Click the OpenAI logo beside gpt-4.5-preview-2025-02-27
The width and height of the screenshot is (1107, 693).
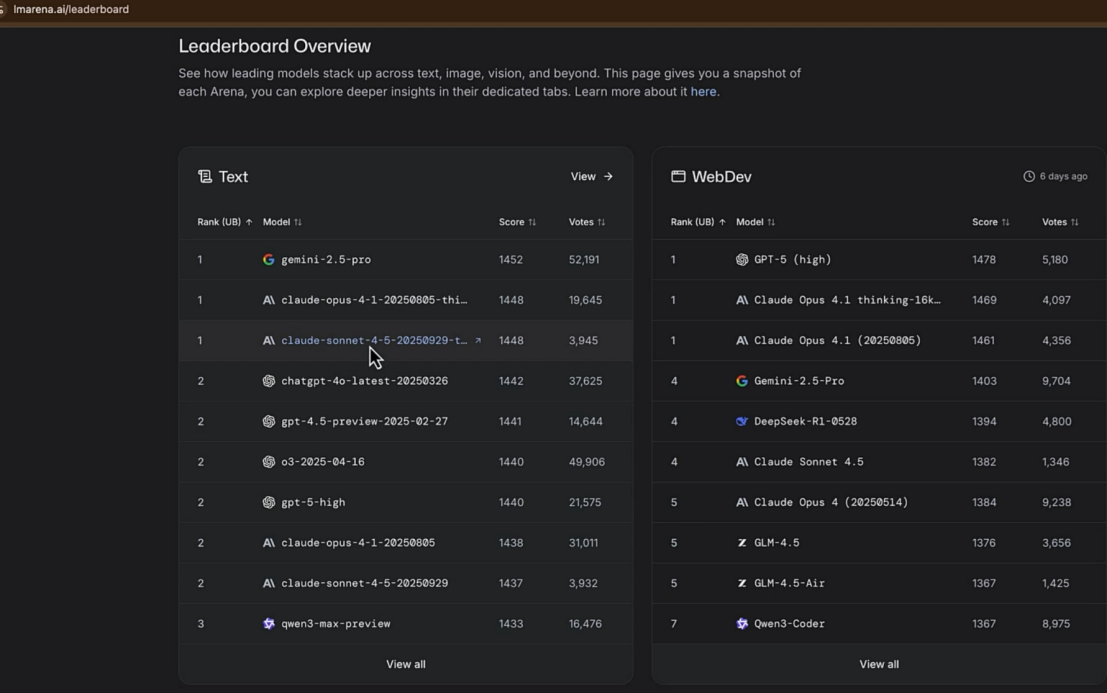pos(268,421)
